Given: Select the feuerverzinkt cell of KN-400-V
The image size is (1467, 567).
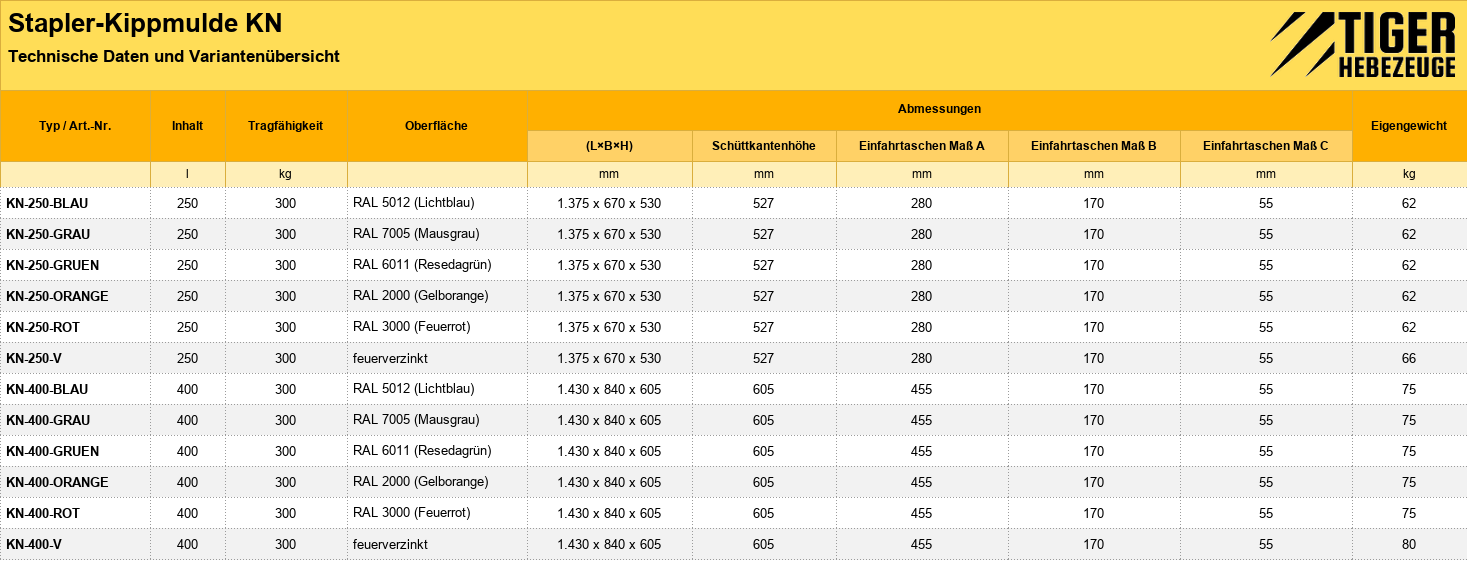Looking at the screenshot, I should pos(390,544).
